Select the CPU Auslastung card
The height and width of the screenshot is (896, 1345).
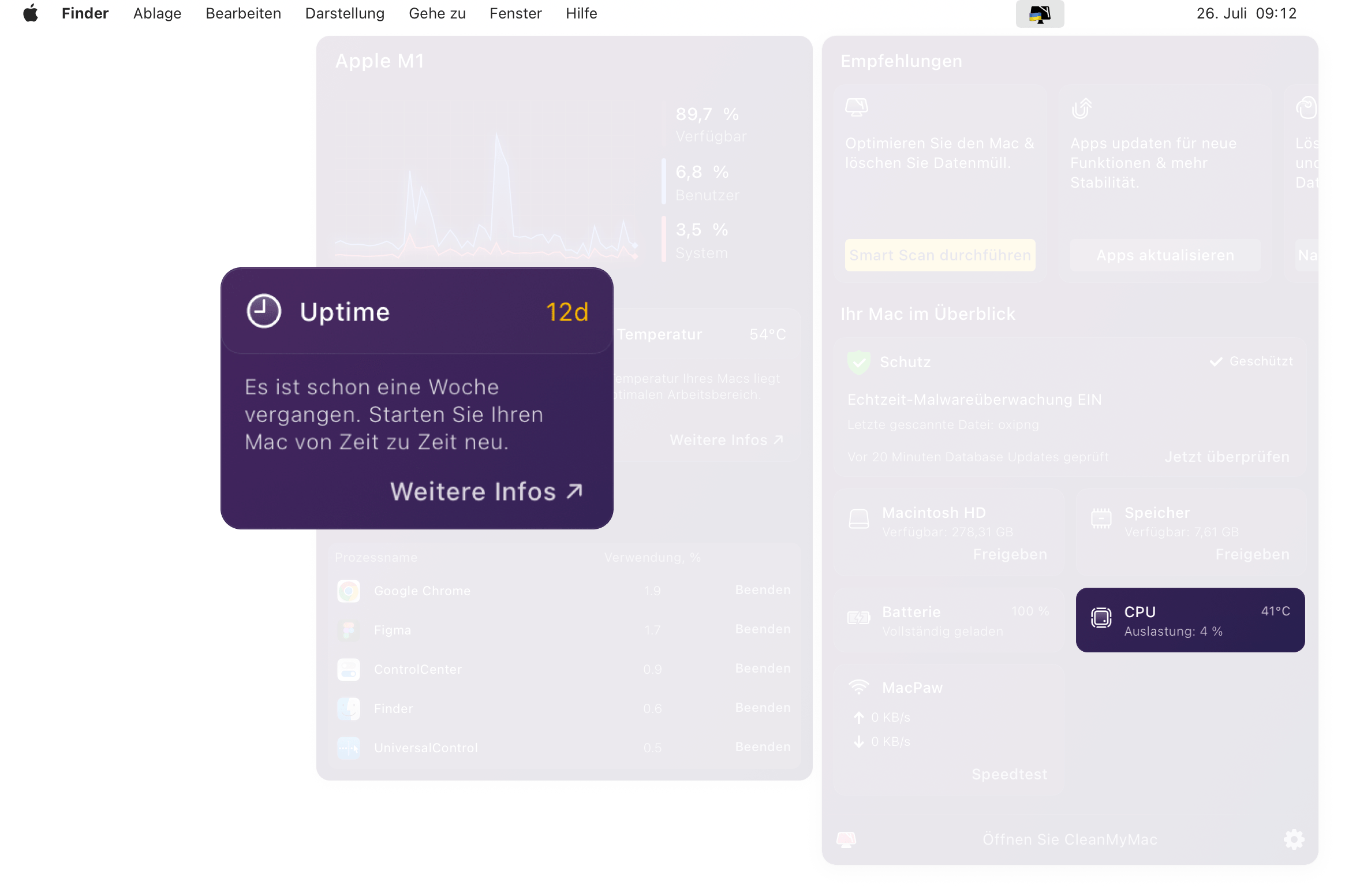1190,620
